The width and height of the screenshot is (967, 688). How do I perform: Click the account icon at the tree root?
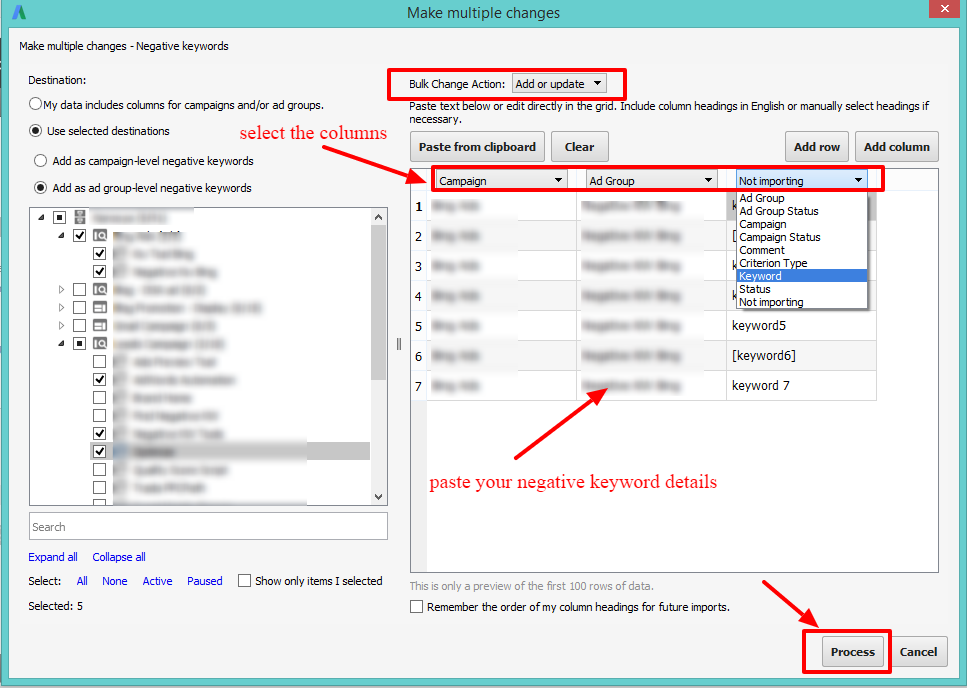(80, 217)
